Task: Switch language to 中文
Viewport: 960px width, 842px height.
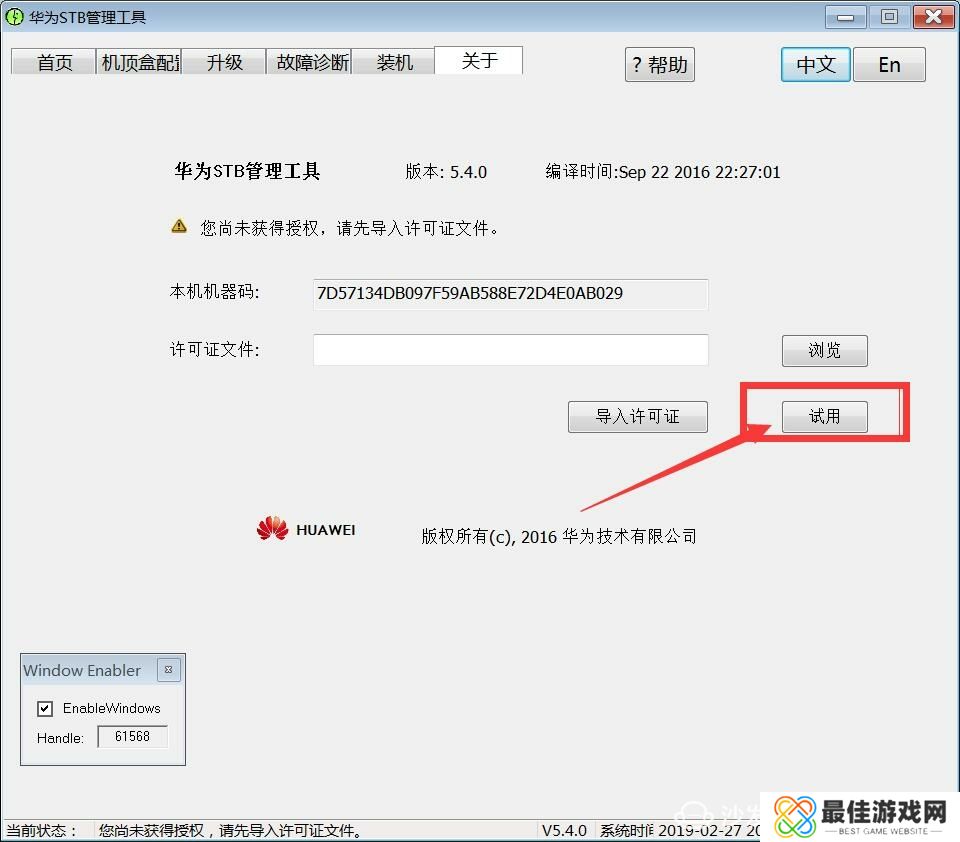Action: [815, 65]
